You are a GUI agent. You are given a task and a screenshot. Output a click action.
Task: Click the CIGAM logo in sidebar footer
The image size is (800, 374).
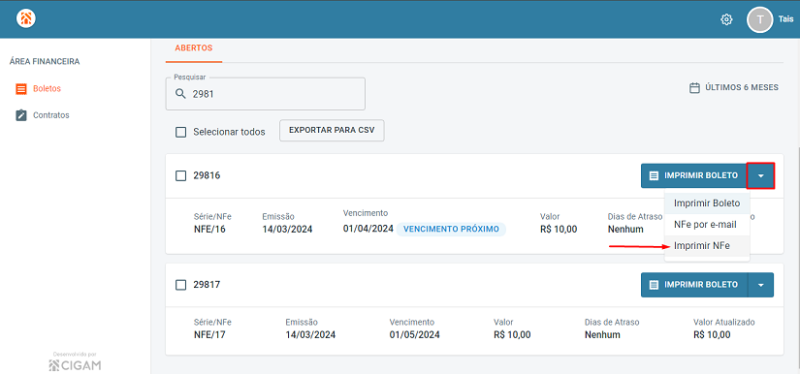[x=74, y=365]
